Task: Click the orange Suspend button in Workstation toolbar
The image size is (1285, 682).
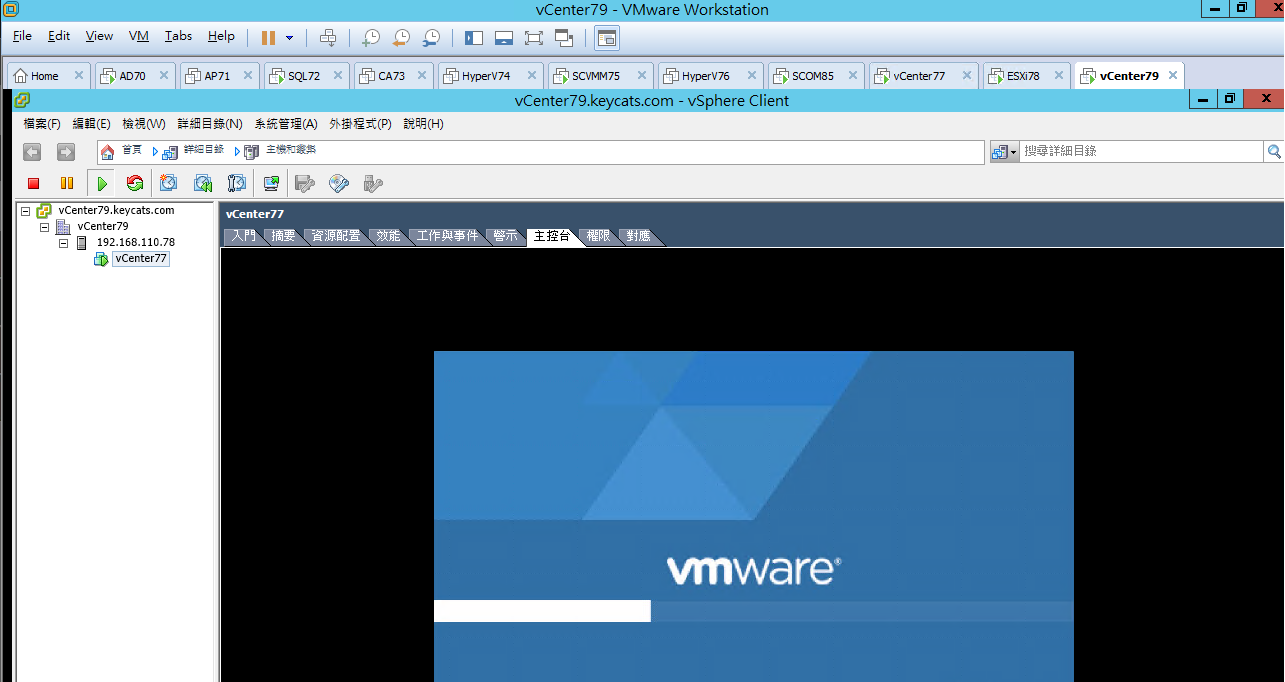Action: point(268,38)
